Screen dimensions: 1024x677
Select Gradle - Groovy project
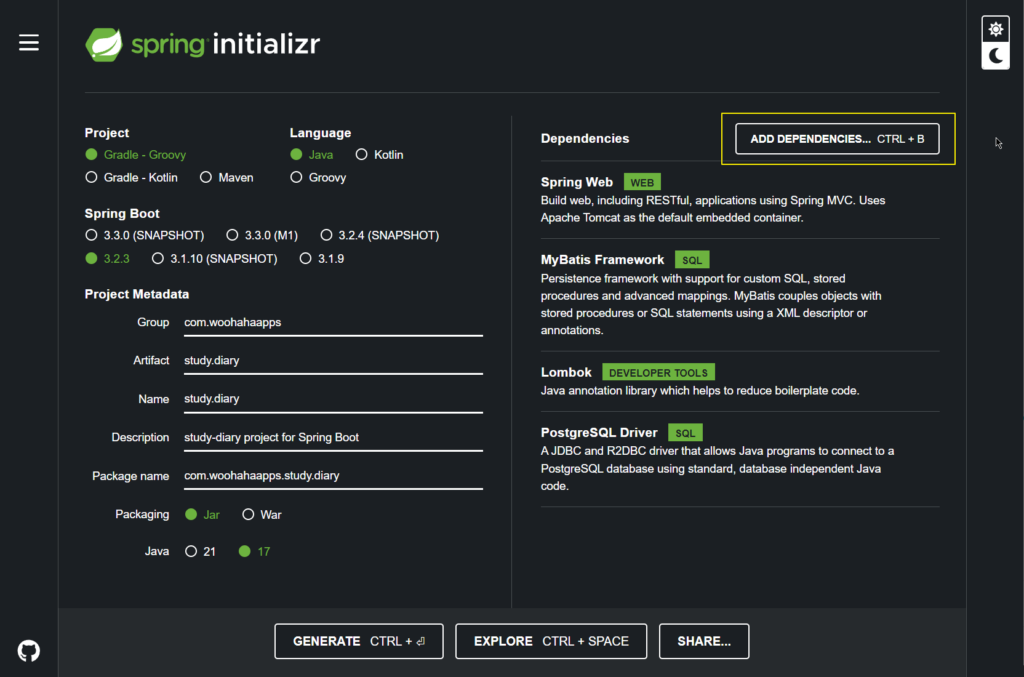coord(135,155)
